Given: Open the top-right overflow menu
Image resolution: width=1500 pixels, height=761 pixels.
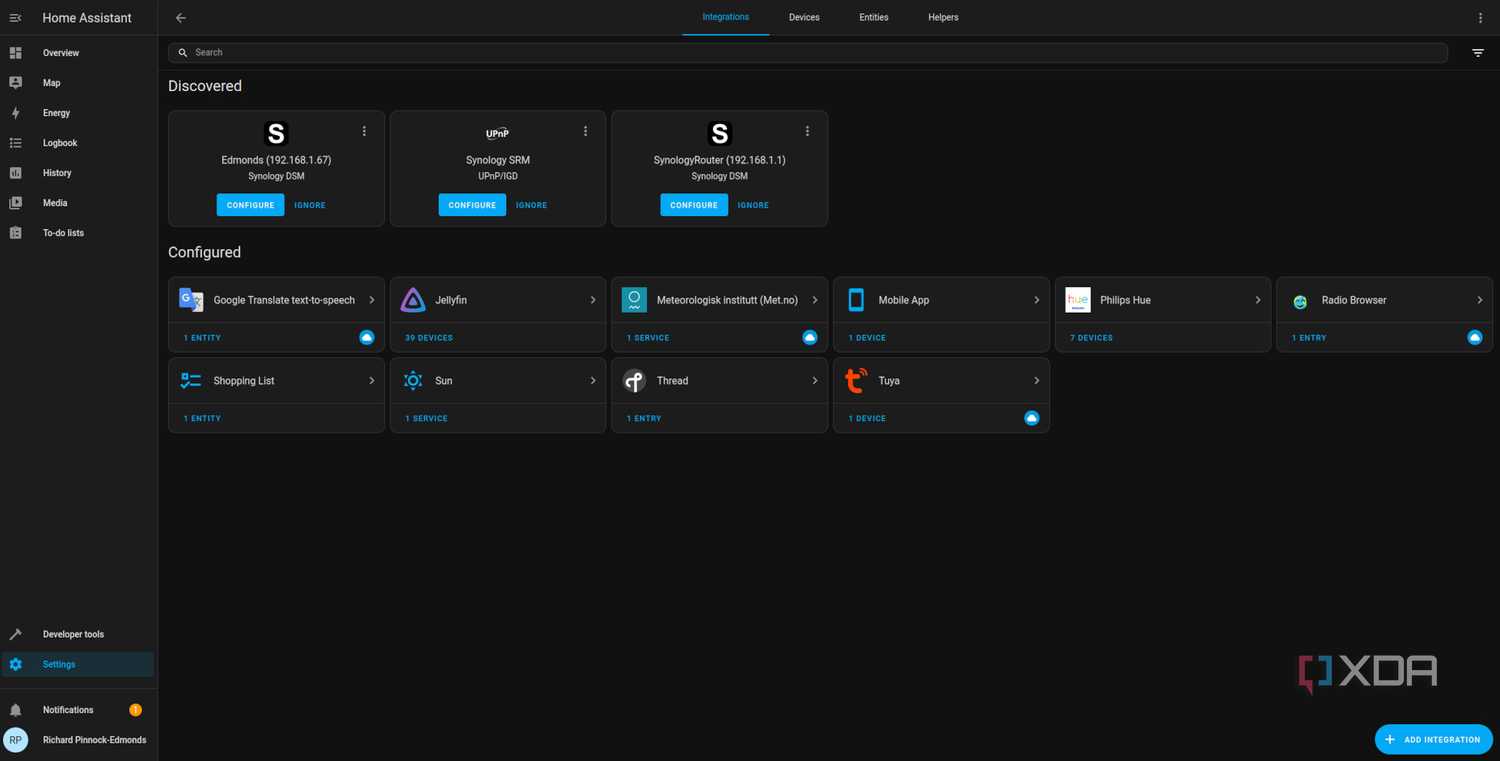Looking at the screenshot, I should pyautogui.click(x=1481, y=18).
